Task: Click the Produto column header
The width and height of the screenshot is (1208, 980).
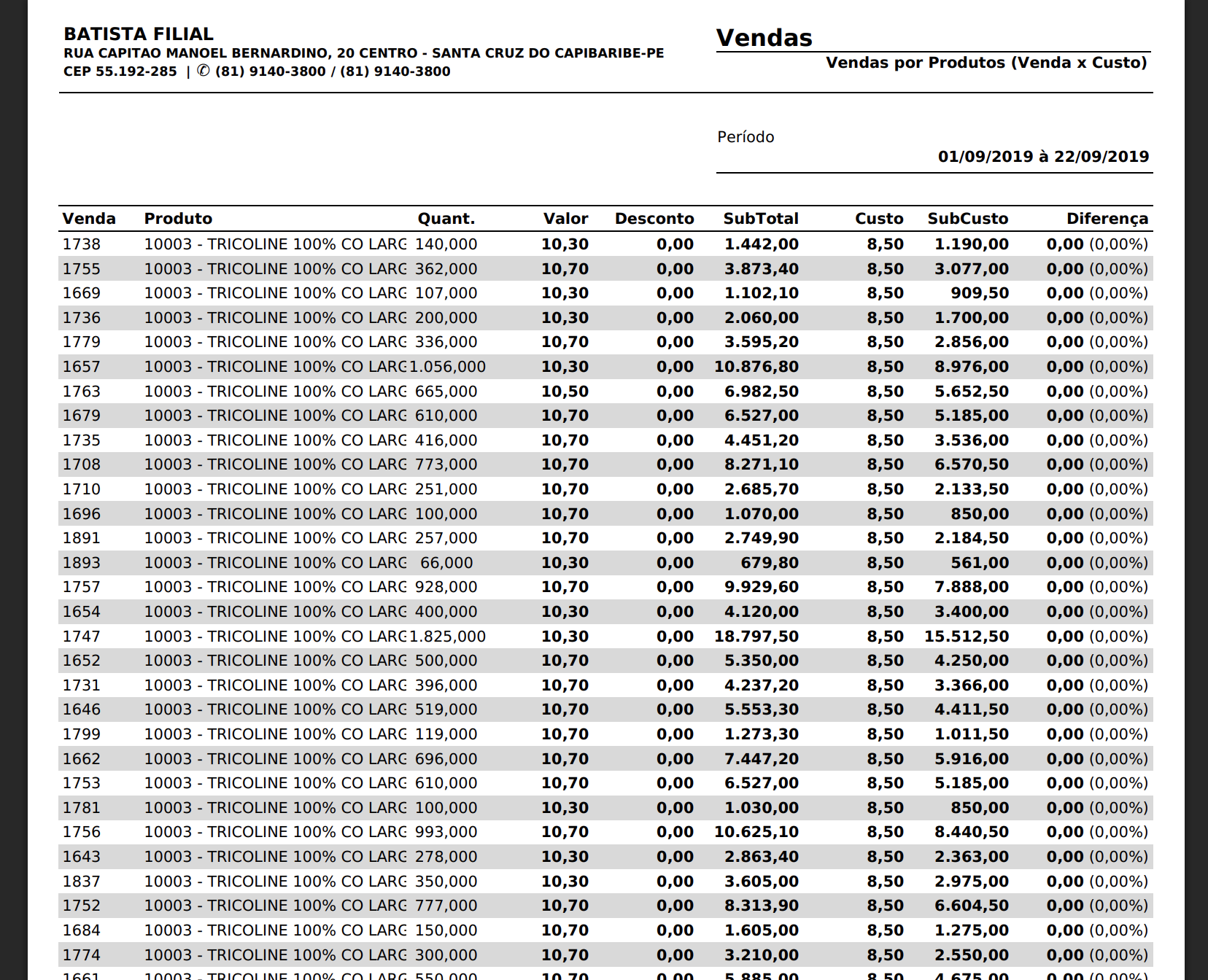Action: tap(178, 219)
